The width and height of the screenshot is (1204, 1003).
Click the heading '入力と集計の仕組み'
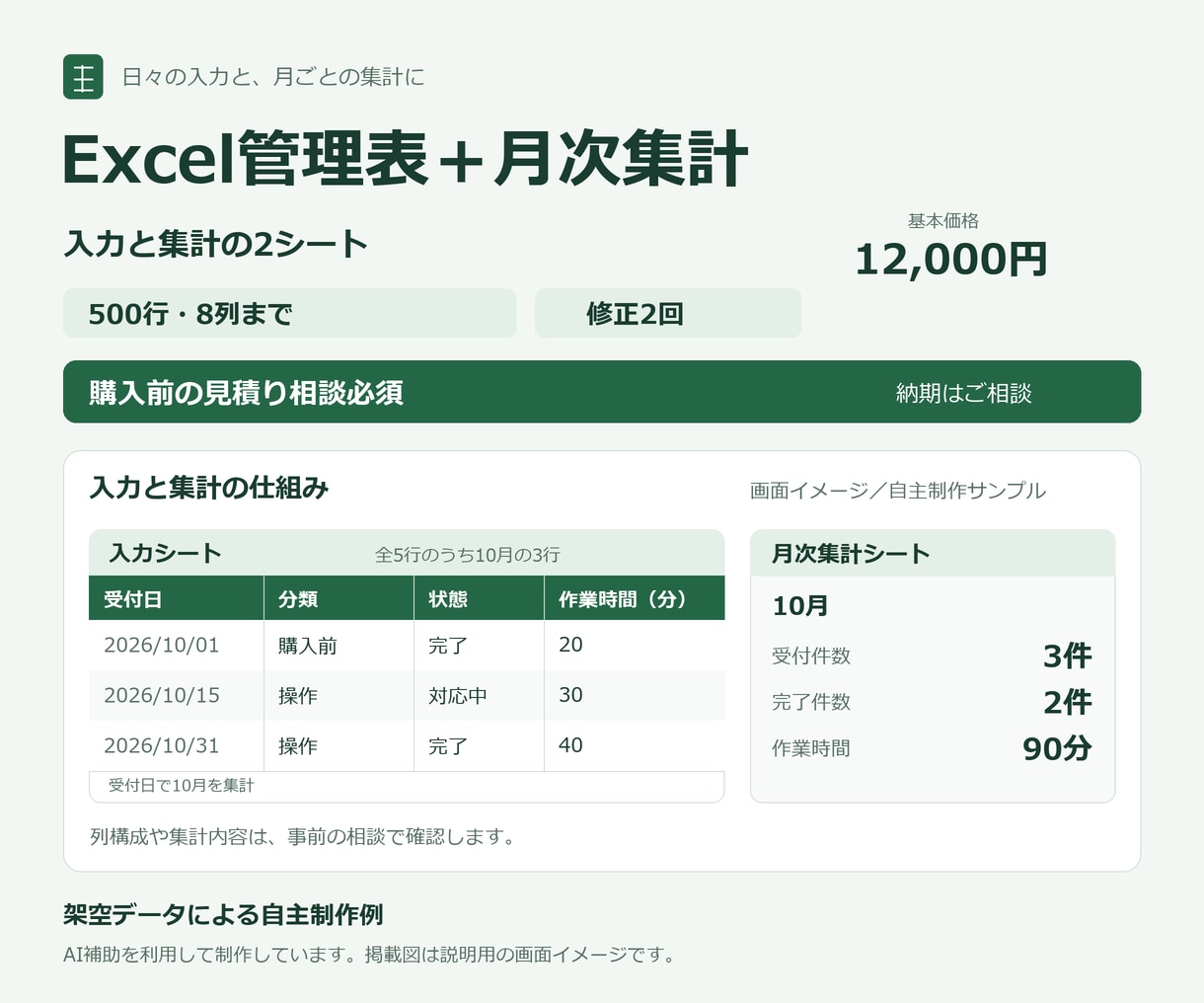[209, 488]
